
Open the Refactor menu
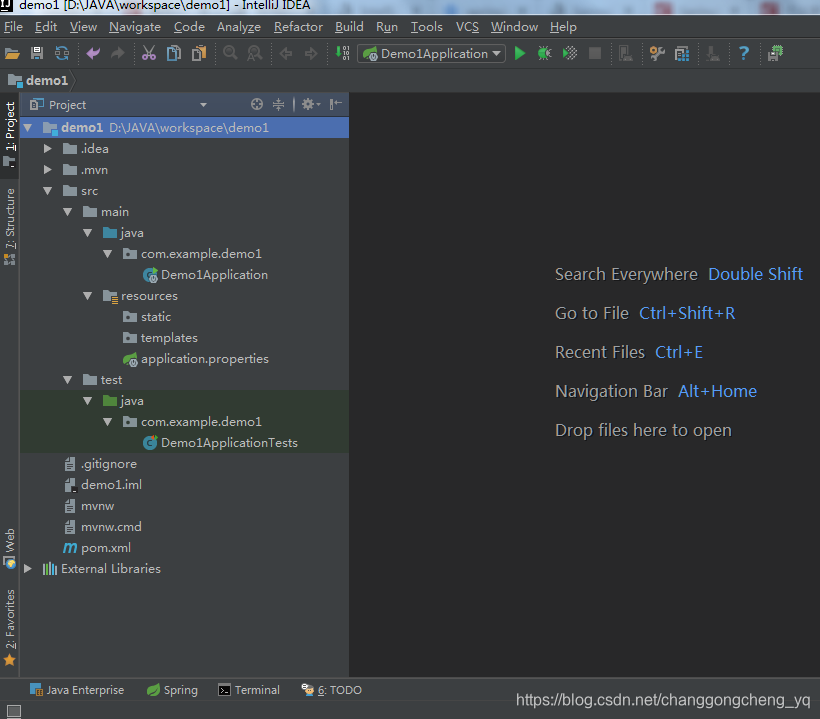pyautogui.click(x=298, y=27)
